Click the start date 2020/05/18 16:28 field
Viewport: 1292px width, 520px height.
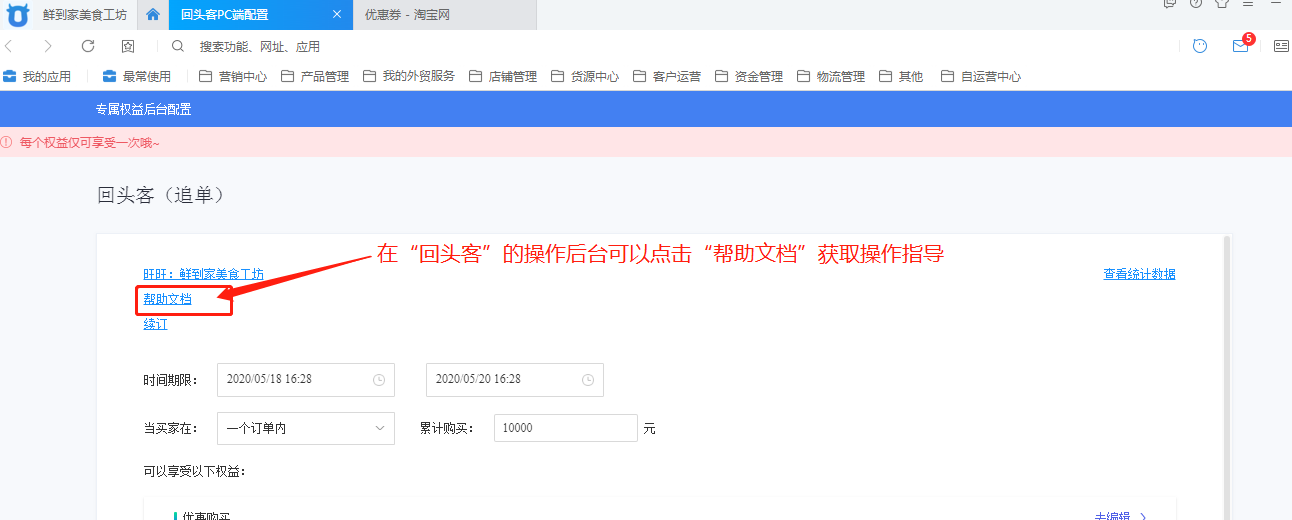click(306, 380)
